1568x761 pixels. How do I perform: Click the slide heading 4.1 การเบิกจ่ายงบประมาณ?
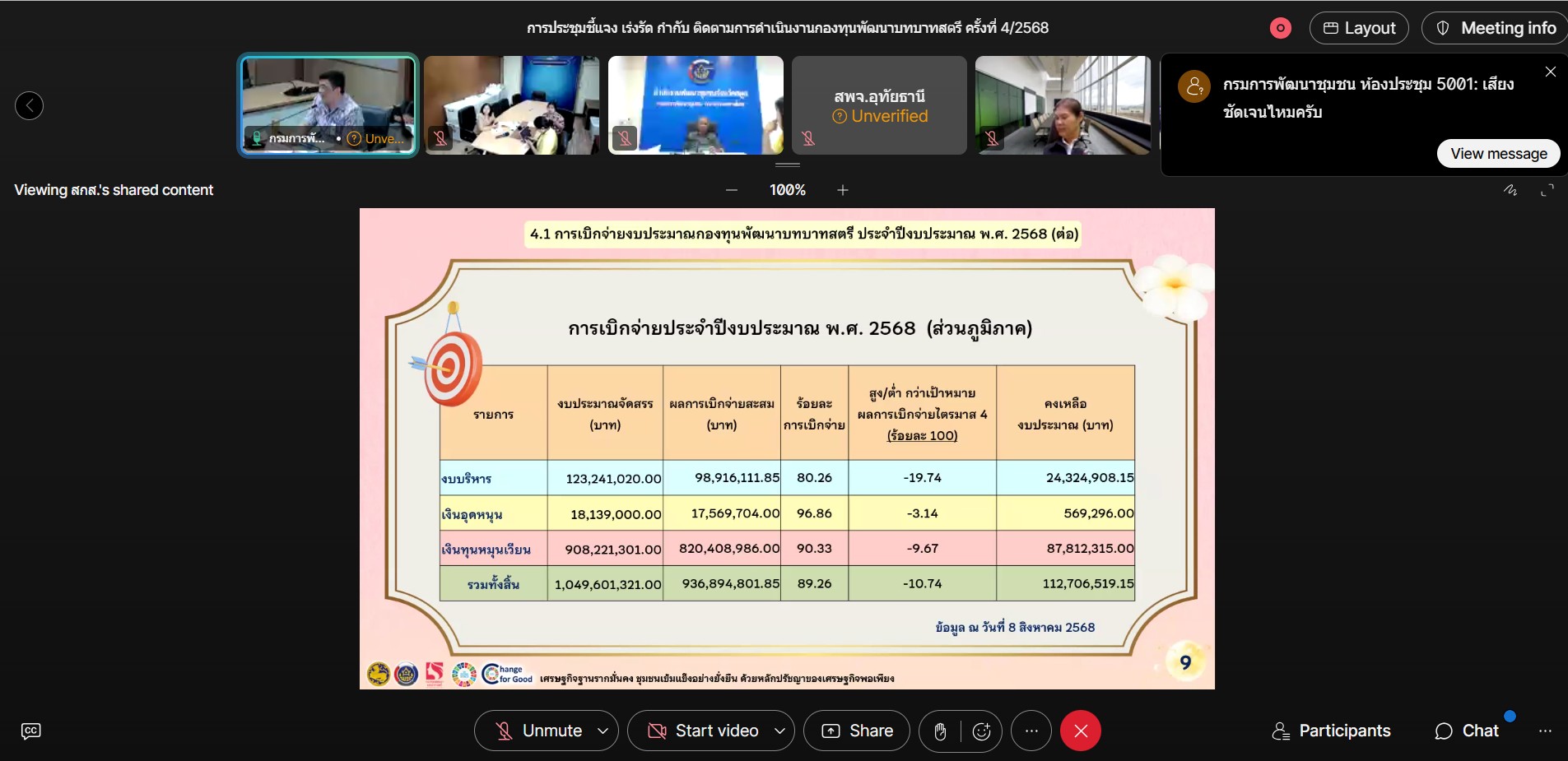tap(803, 234)
